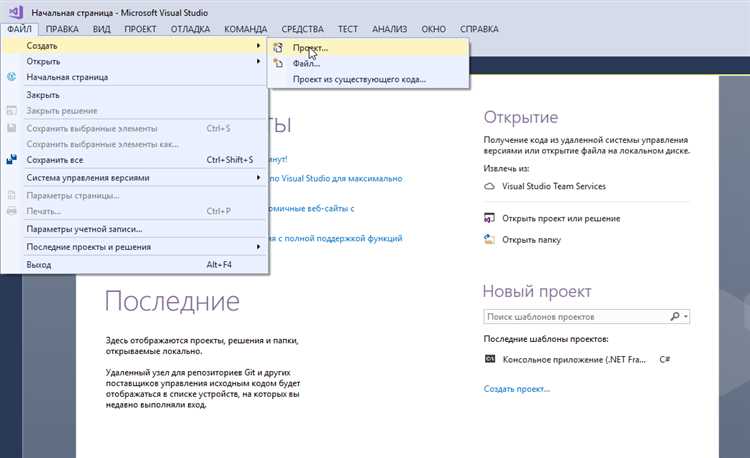Select Система управления версиями entry

(134, 177)
